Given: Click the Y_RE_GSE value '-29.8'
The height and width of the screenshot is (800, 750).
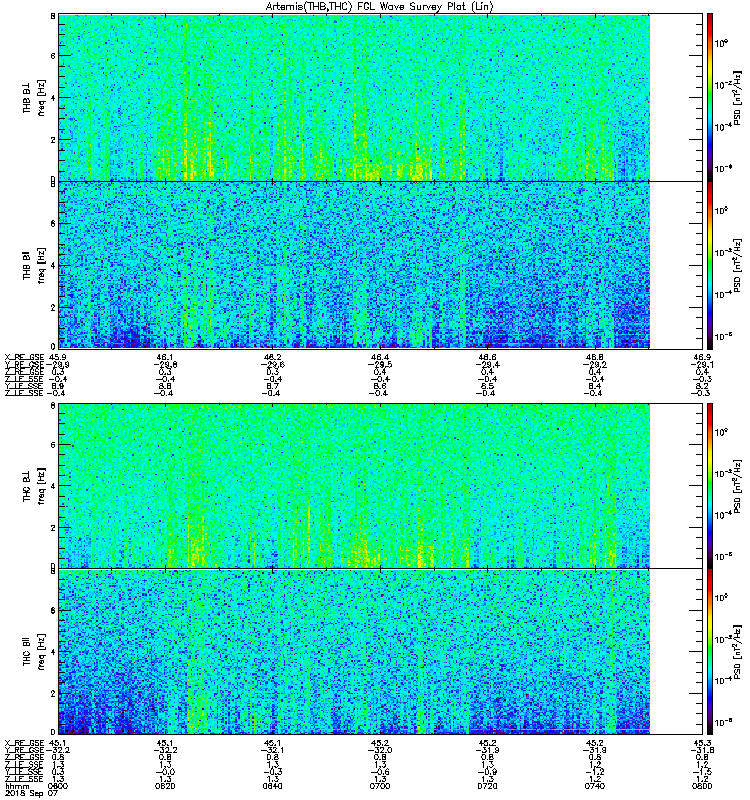Looking at the screenshot, I should (x=165, y=365).
